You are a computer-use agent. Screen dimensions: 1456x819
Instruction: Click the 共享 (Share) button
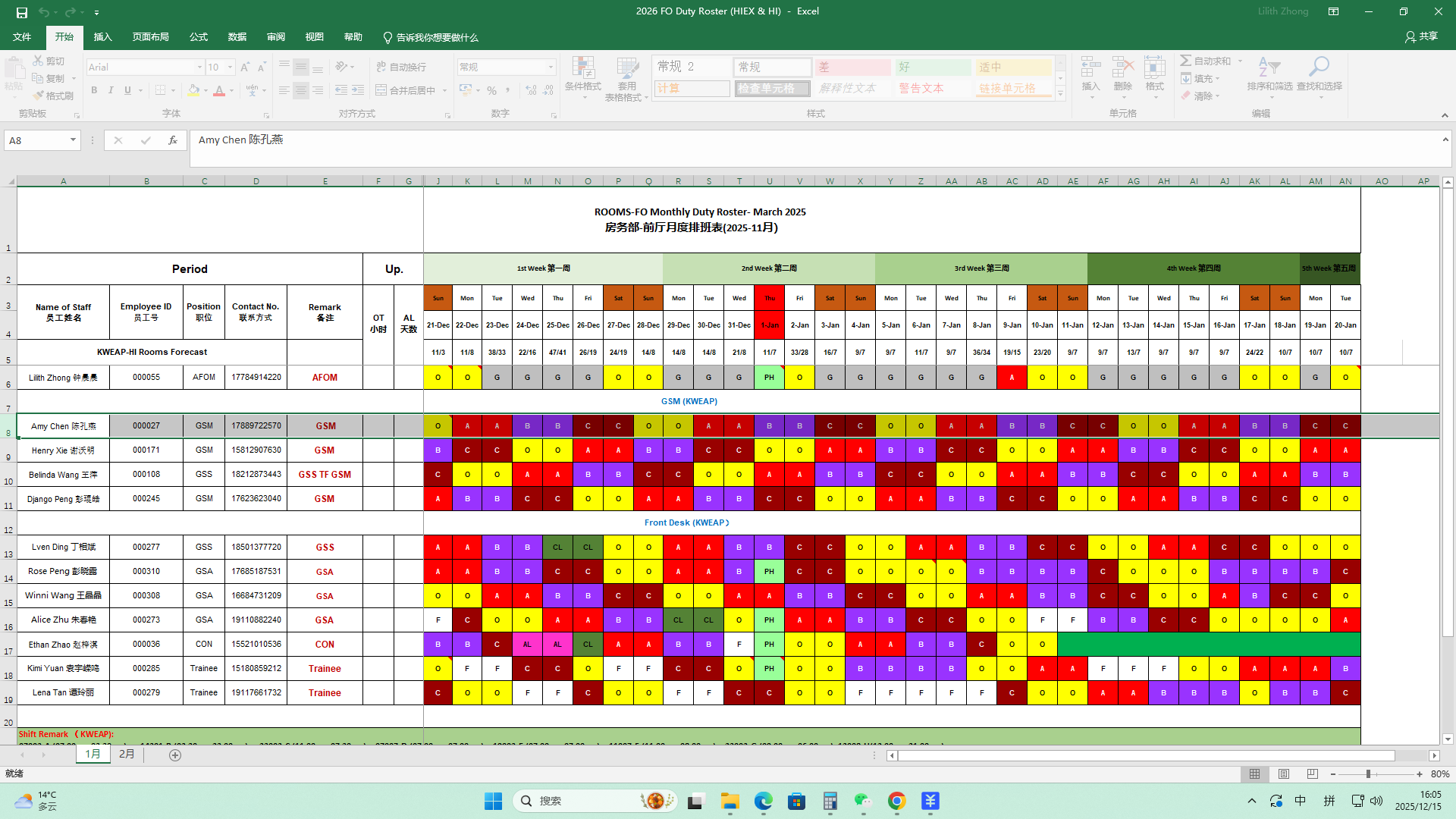(x=1420, y=36)
